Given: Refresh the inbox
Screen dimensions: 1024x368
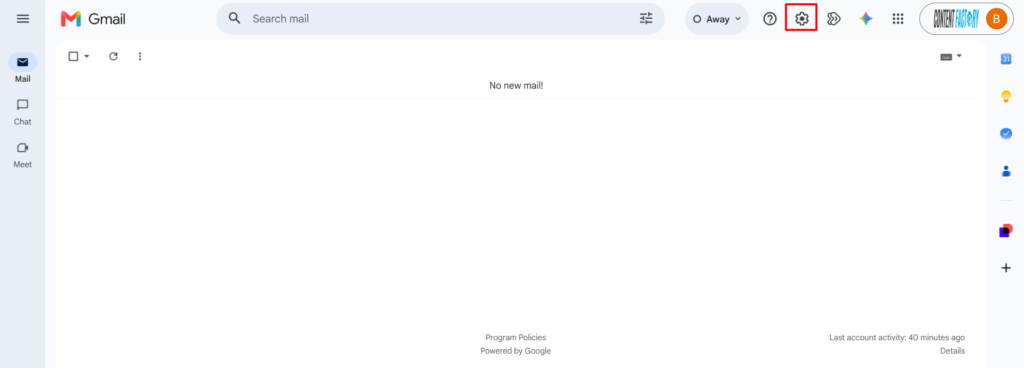Looking at the screenshot, I should point(113,56).
